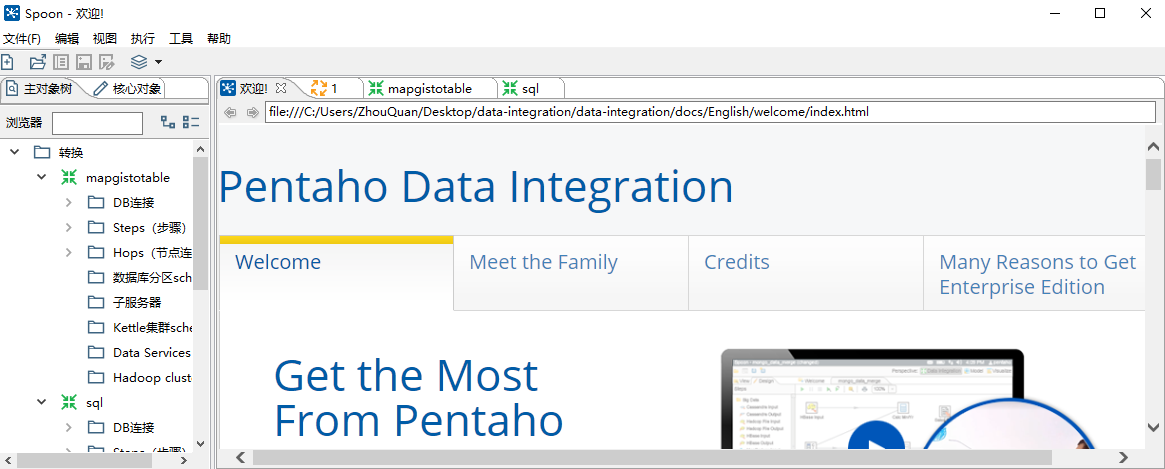The width and height of the screenshot is (1165, 469).
Task: Select Data Services tree item
Action: click(152, 352)
